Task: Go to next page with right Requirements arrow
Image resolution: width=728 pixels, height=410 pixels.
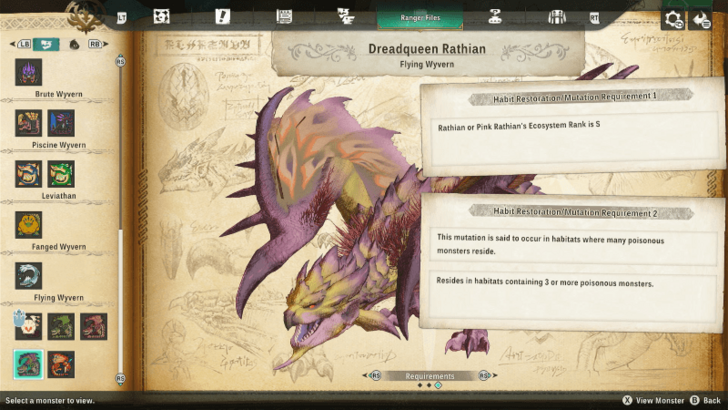Action: point(483,376)
